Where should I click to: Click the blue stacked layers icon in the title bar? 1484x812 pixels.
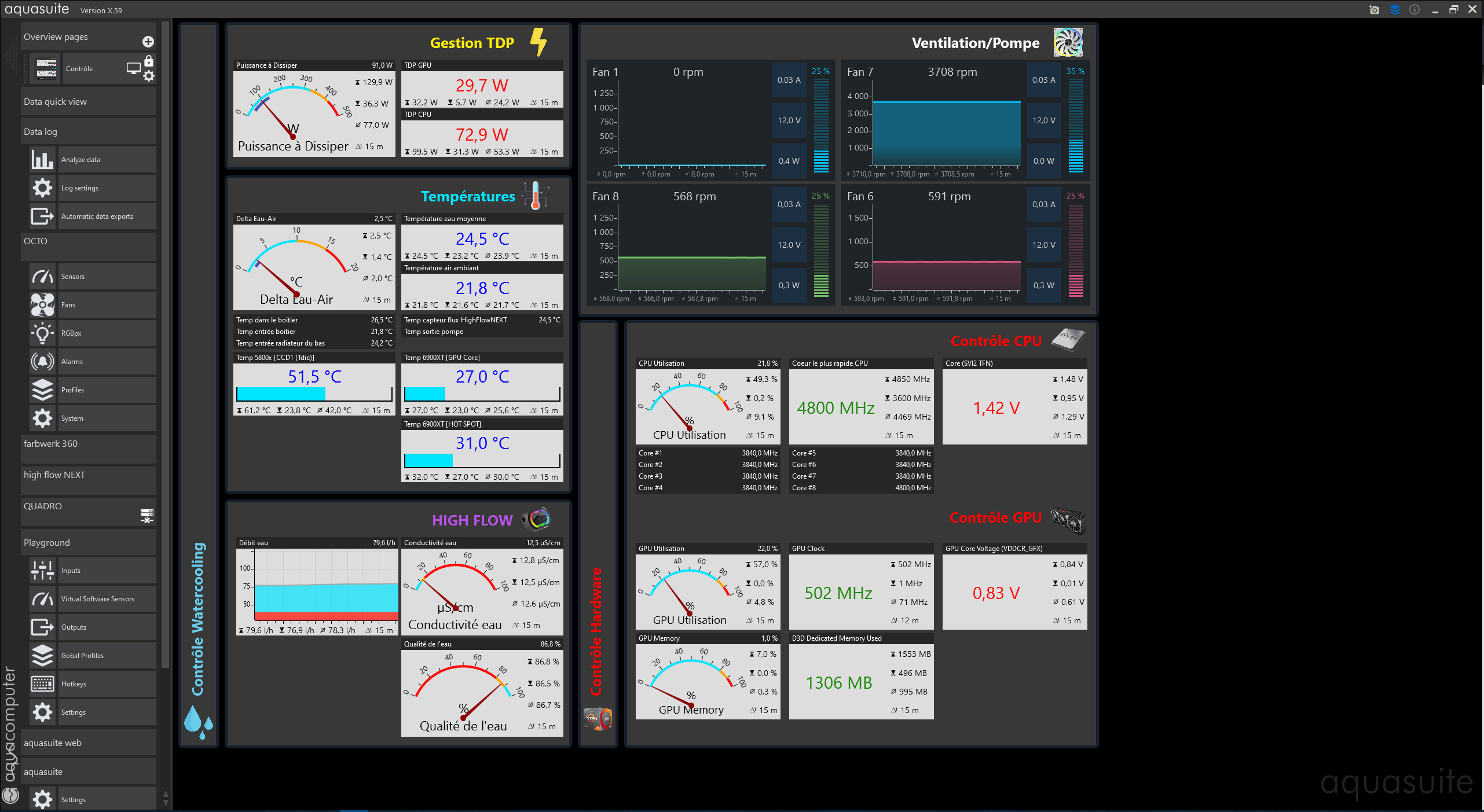pos(1395,9)
